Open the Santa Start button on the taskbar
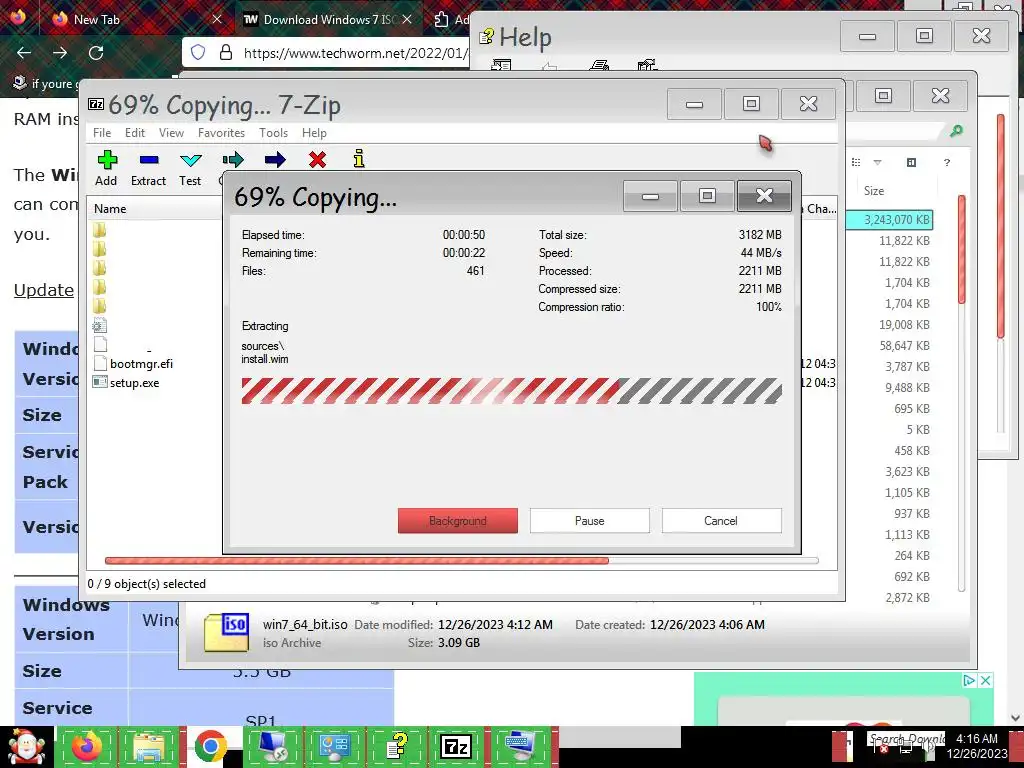Viewport: 1024px width, 768px height. coord(26,746)
